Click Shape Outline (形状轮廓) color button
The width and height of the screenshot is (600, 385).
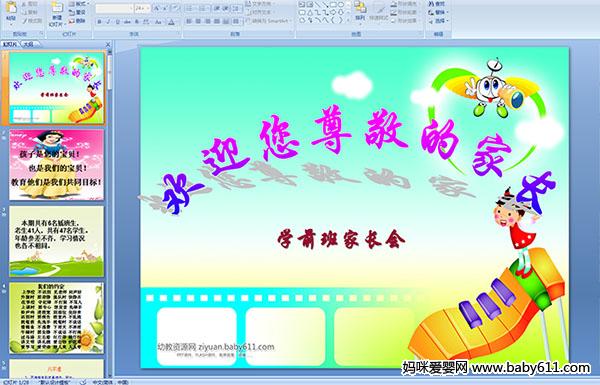click(404, 12)
